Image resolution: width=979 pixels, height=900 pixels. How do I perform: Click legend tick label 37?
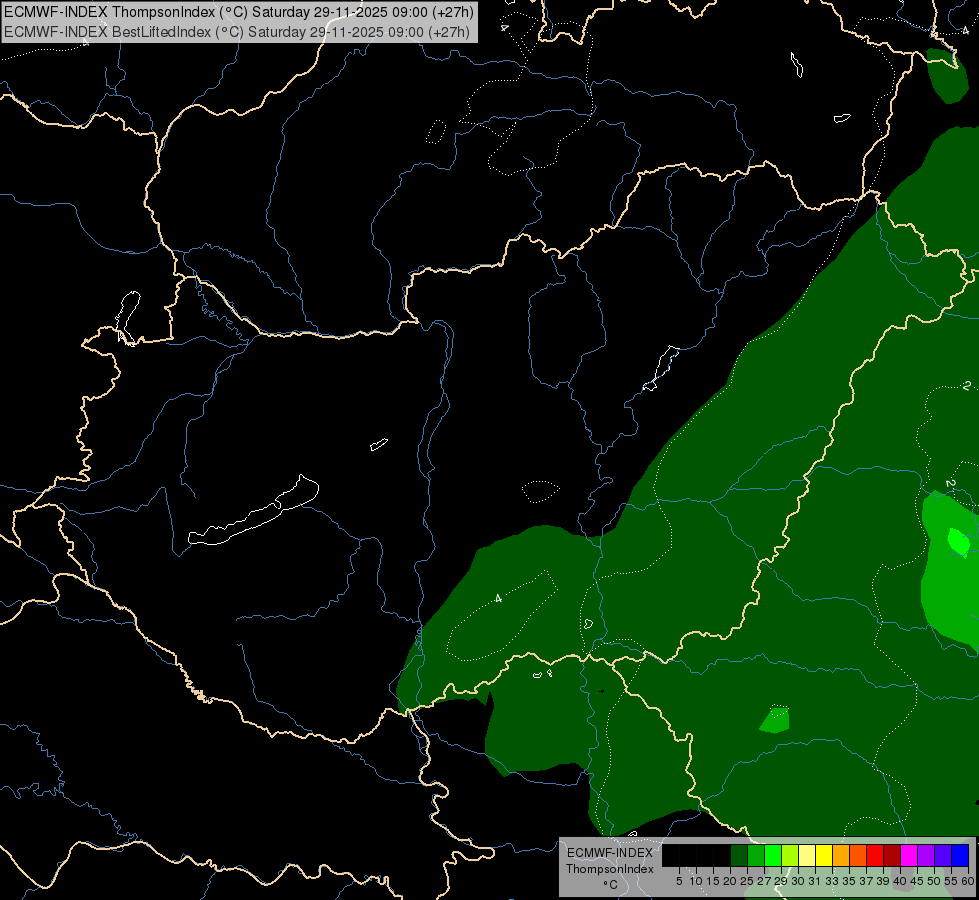[x=867, y=881]
